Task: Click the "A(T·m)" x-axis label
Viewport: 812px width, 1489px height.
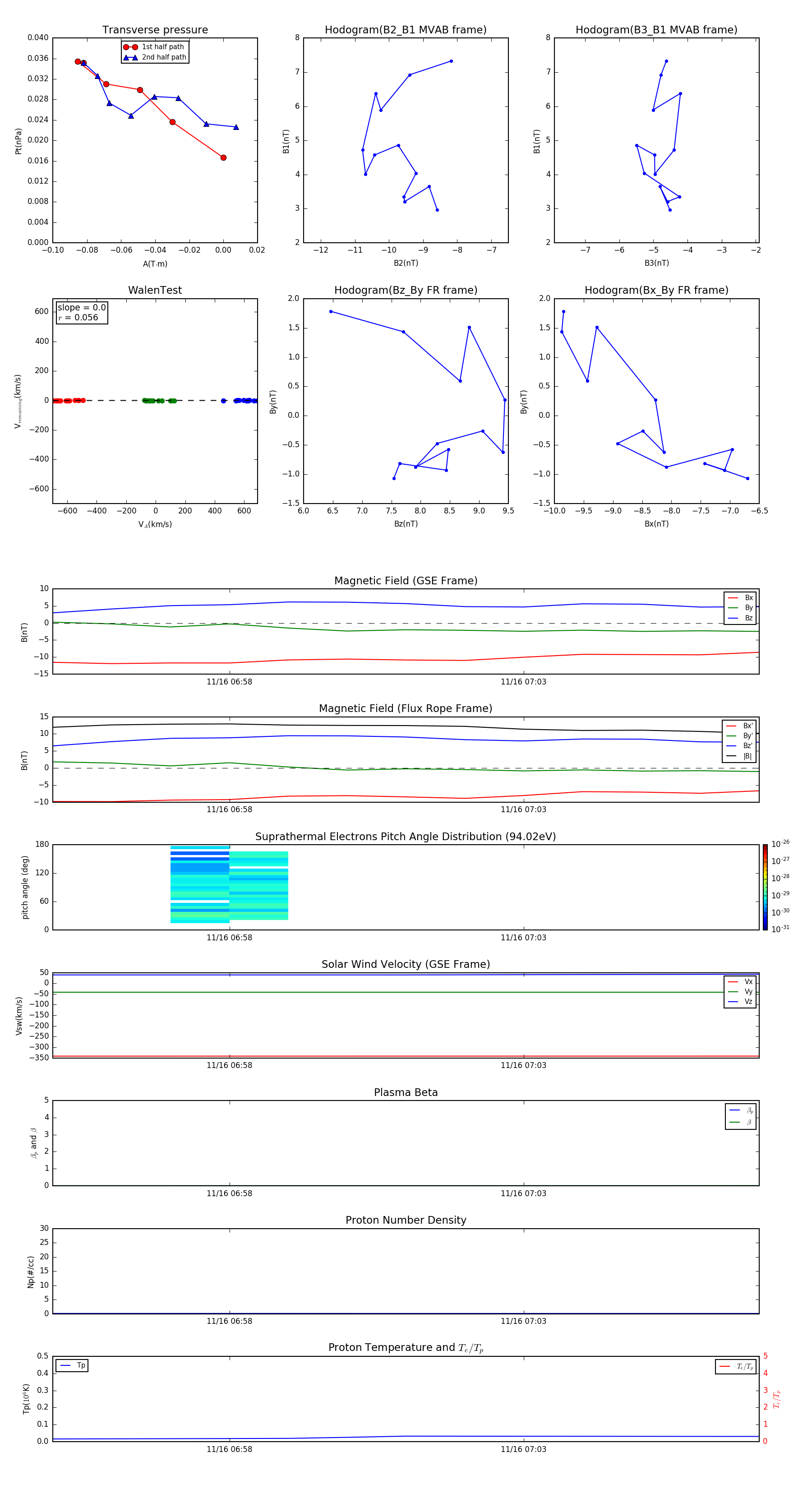Action: 155,264
